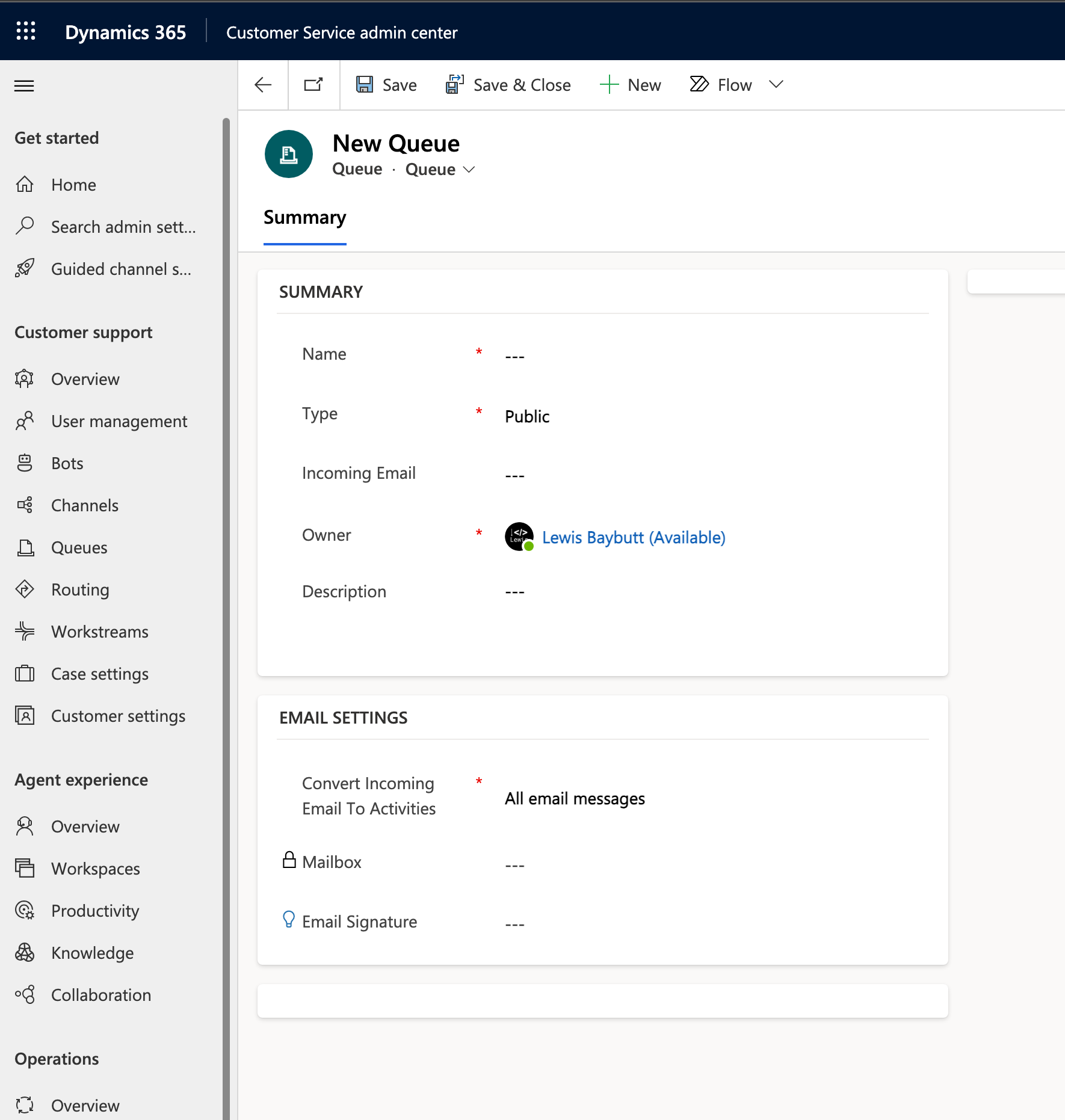Click the Guided channel setup rocket icon

[25, 268]
